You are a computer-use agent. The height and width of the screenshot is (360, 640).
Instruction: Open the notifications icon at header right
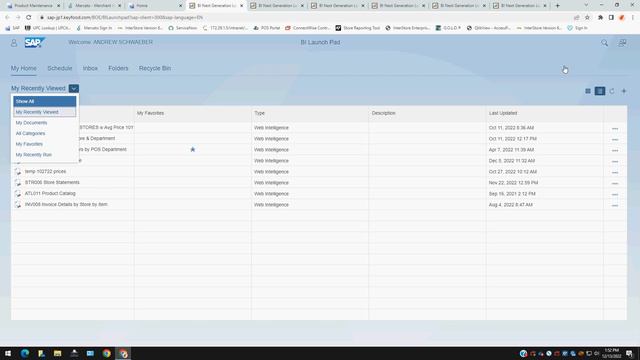coord(622,43)
